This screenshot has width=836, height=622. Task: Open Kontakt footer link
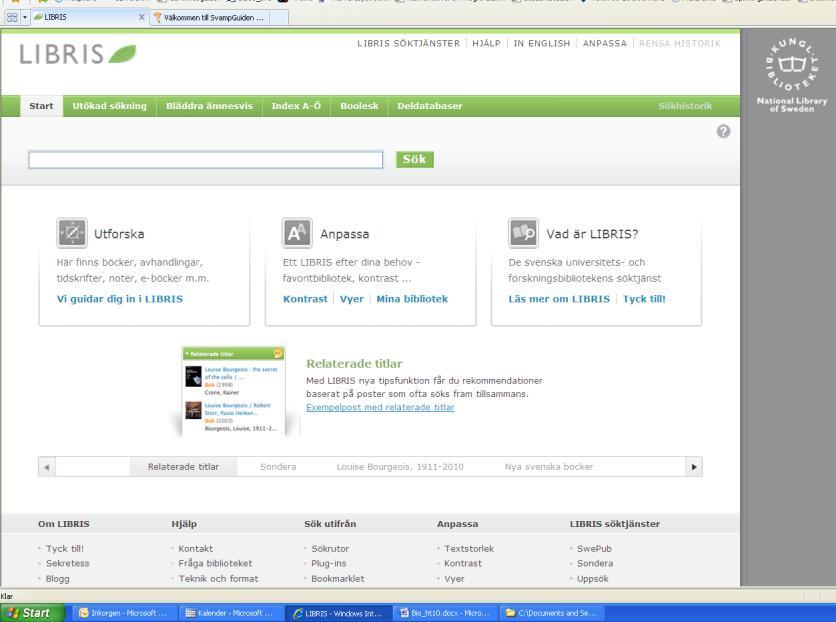196,548
